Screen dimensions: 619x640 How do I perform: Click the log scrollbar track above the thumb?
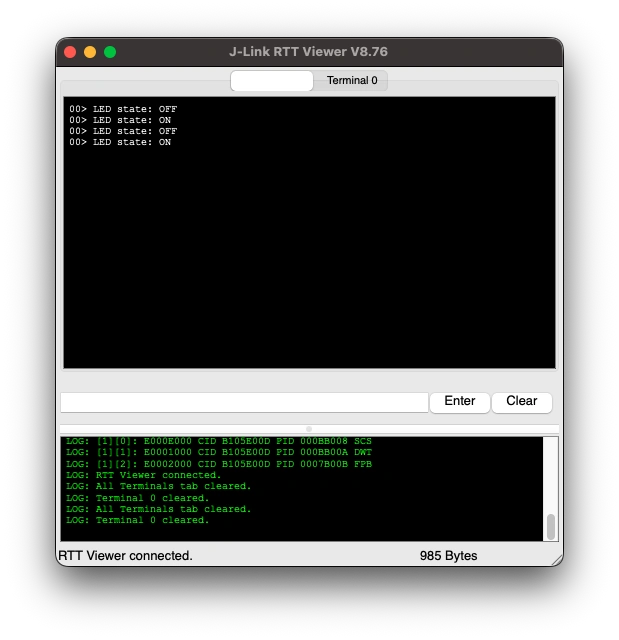point(550,475)
